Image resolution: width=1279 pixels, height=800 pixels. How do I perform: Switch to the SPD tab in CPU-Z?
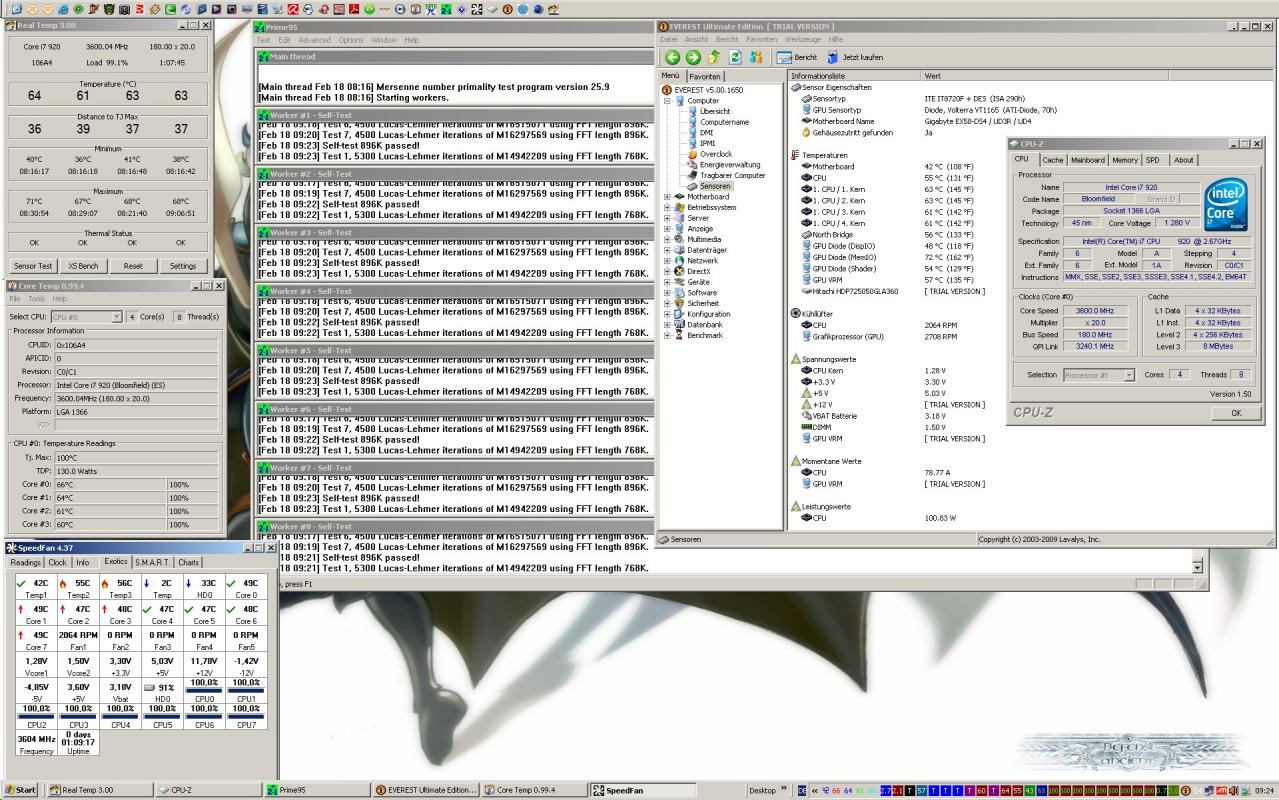tap(1153, 160)
